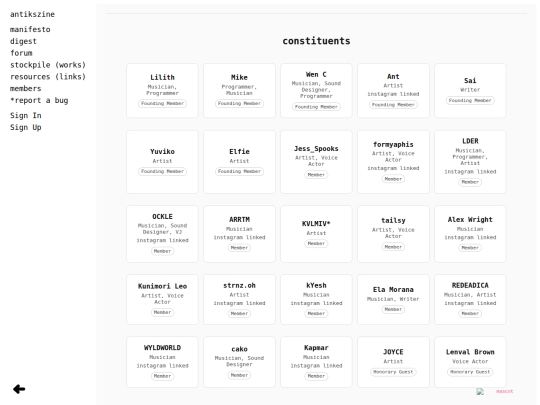Open the manifesto page
Viewport: 540px width, 405px height.
click(x=30, y=29)
